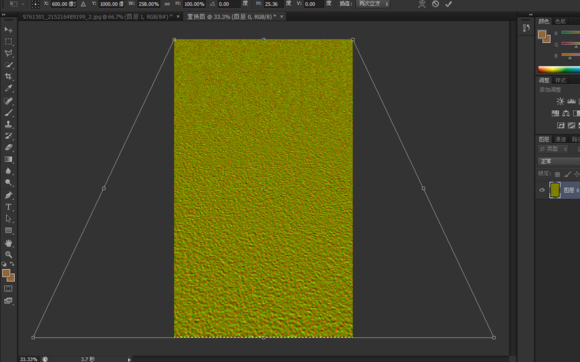This screenshot has height=362, width=580.
Task: Switch to the Channels panel tab
Action: click(x=560, y=139)
